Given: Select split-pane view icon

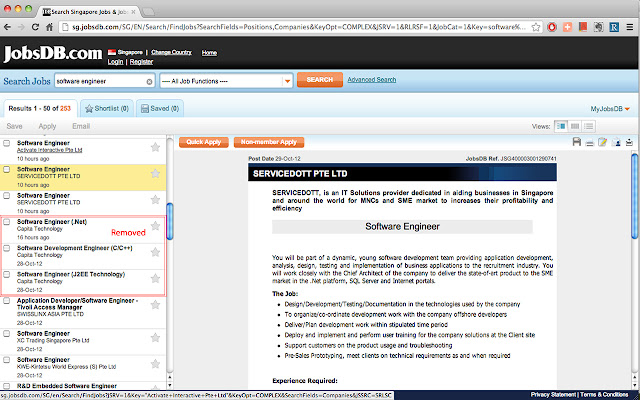Looking at the screenshot, I should [x=561, y=126].
